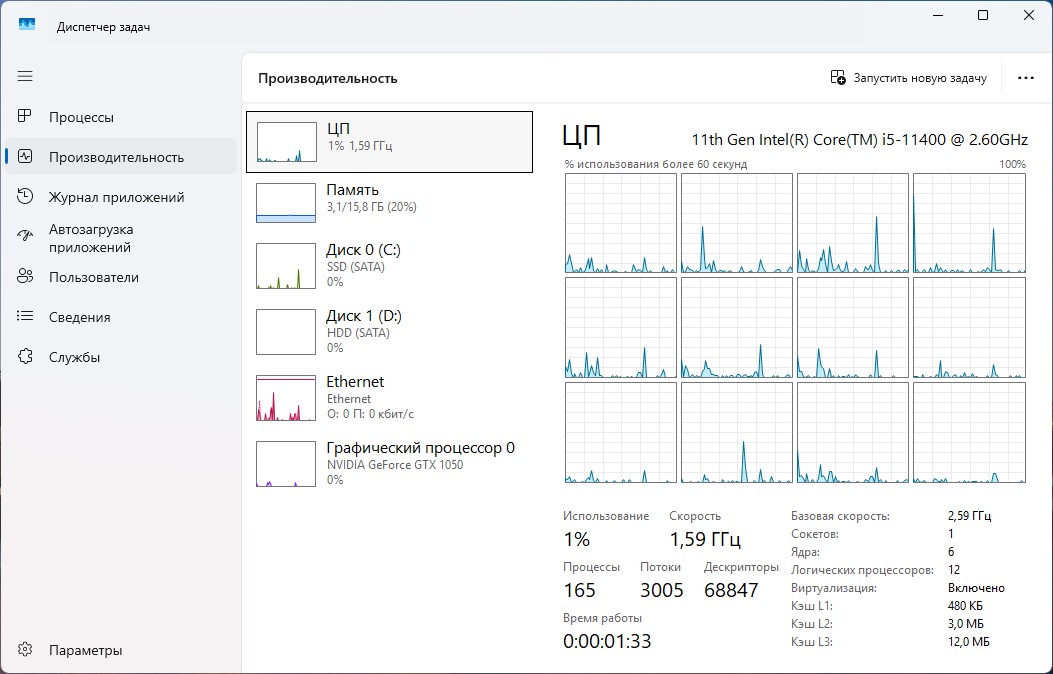Screen dimensions: 1053x674
Task: Click the Потоки count 3005
Action: [x=661, y=590]
